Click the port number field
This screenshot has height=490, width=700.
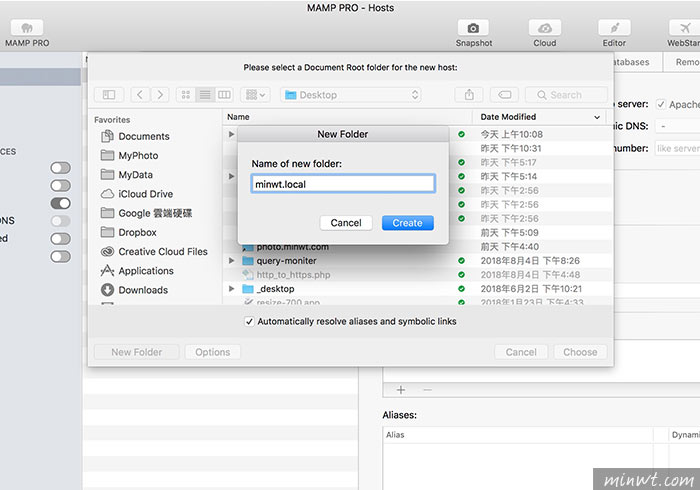point(678,148)
